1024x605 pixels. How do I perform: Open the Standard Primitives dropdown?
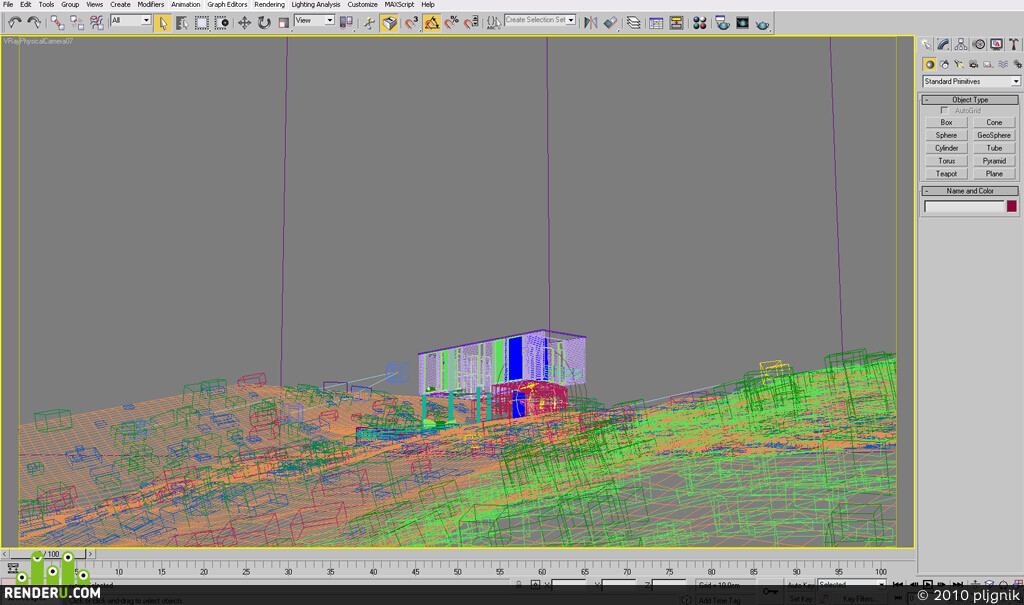pyautogui.click(x=971, y=81)
